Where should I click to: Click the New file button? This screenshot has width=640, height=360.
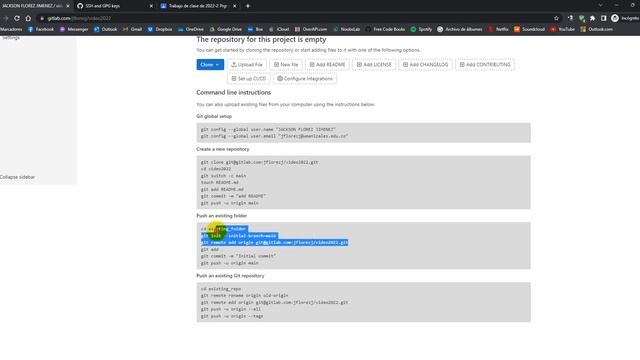(x=286, y=64)
